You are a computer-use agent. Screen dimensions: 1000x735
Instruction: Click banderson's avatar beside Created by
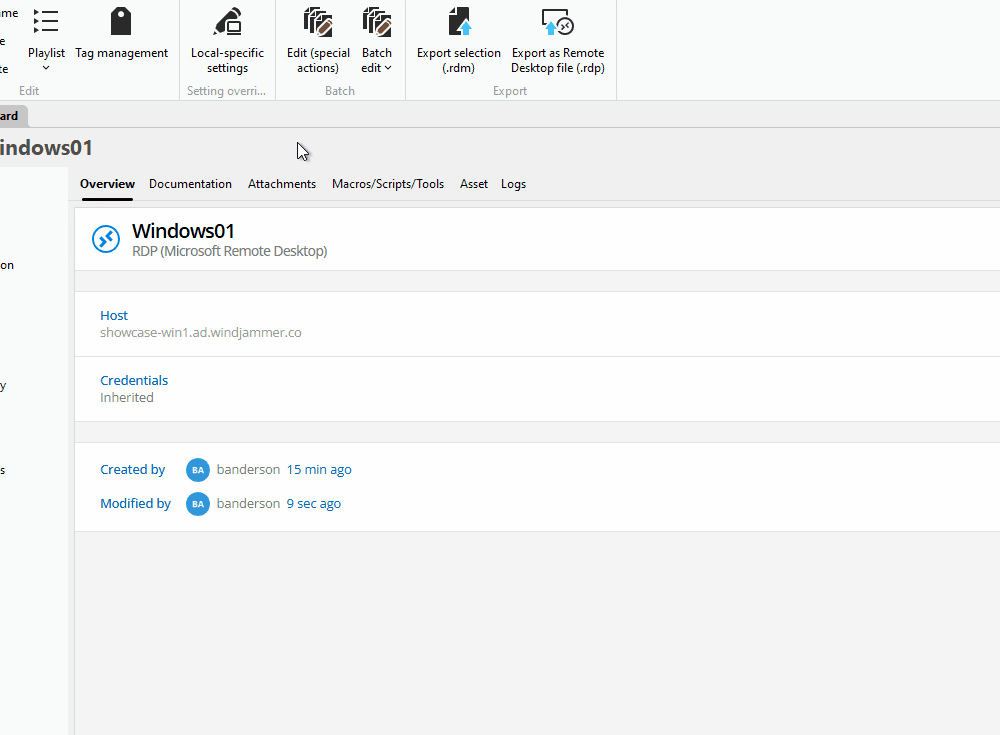pos(197,469)
